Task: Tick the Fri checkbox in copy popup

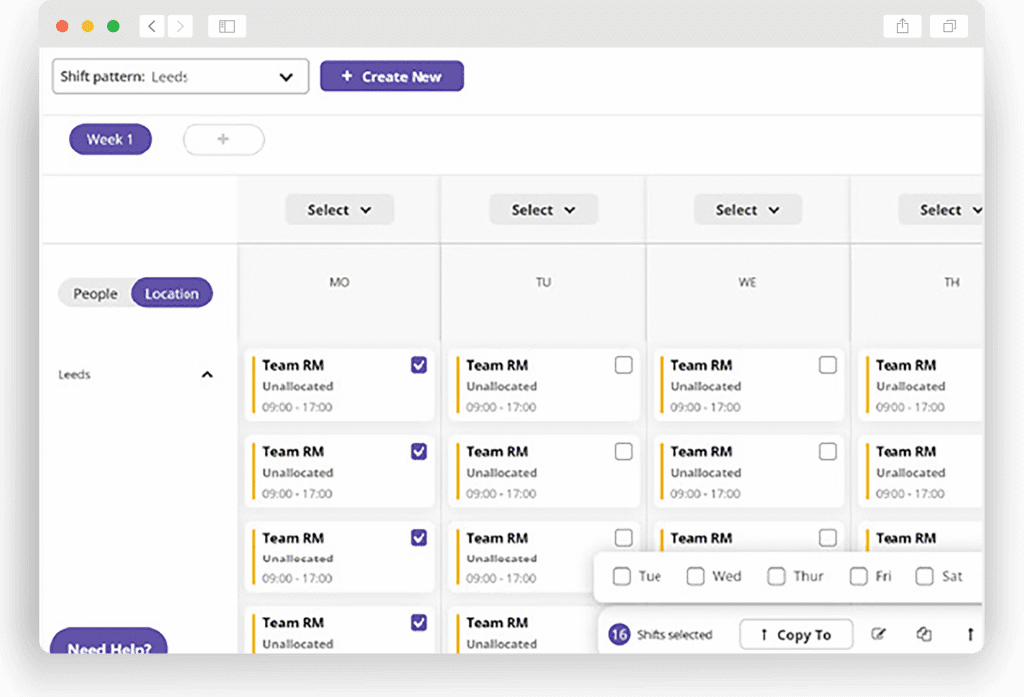Action: pos(858,576)
